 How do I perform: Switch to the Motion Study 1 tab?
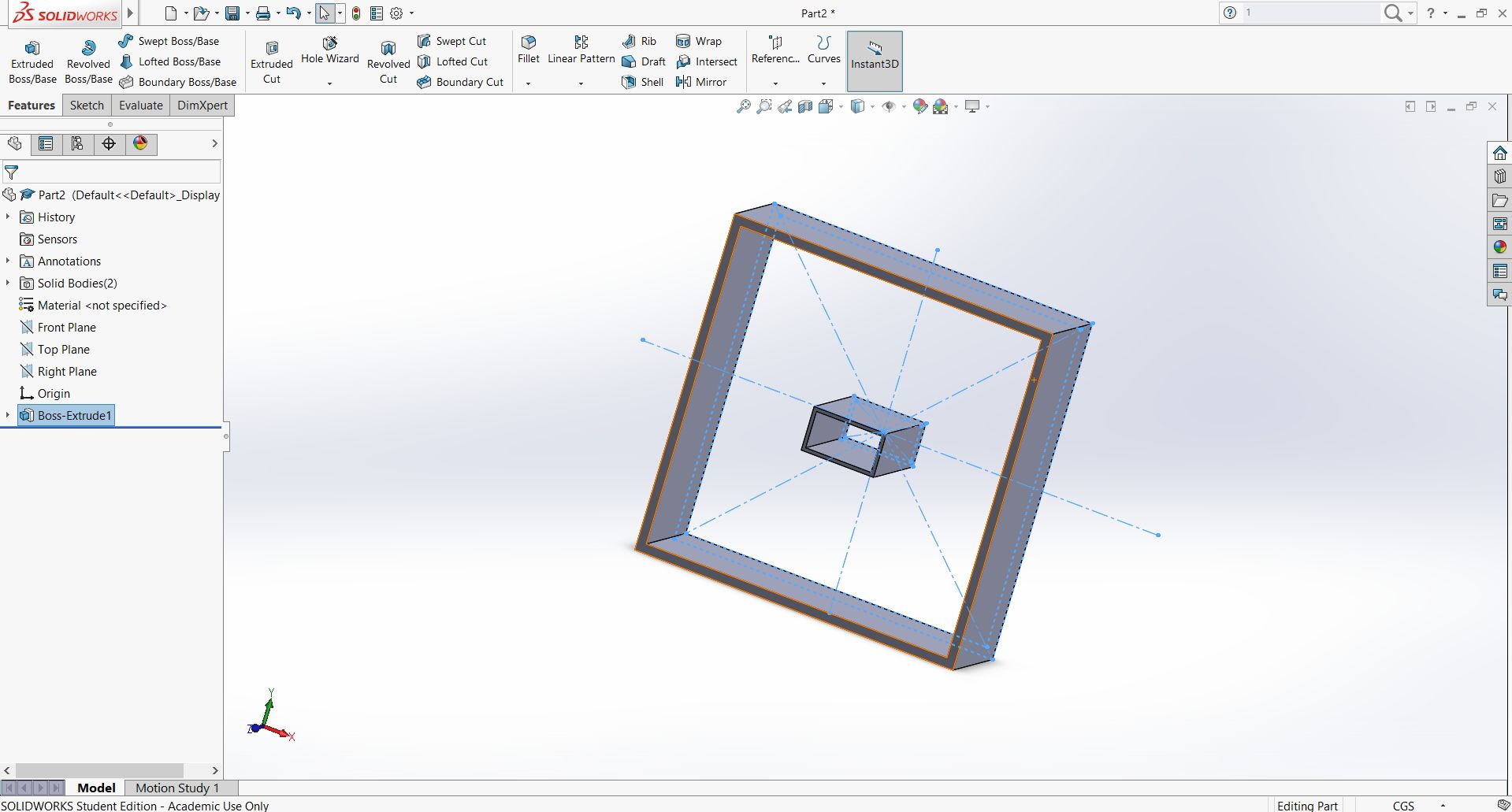coord(177,788)
